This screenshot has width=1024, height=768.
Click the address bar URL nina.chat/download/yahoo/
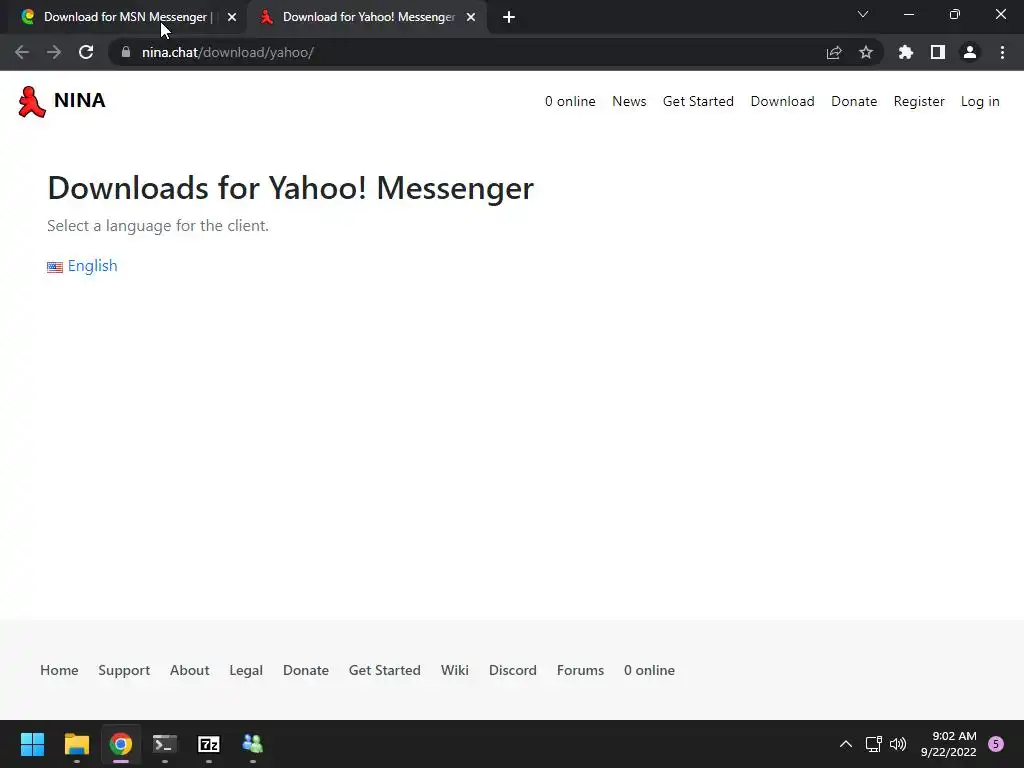coord(228,52)
